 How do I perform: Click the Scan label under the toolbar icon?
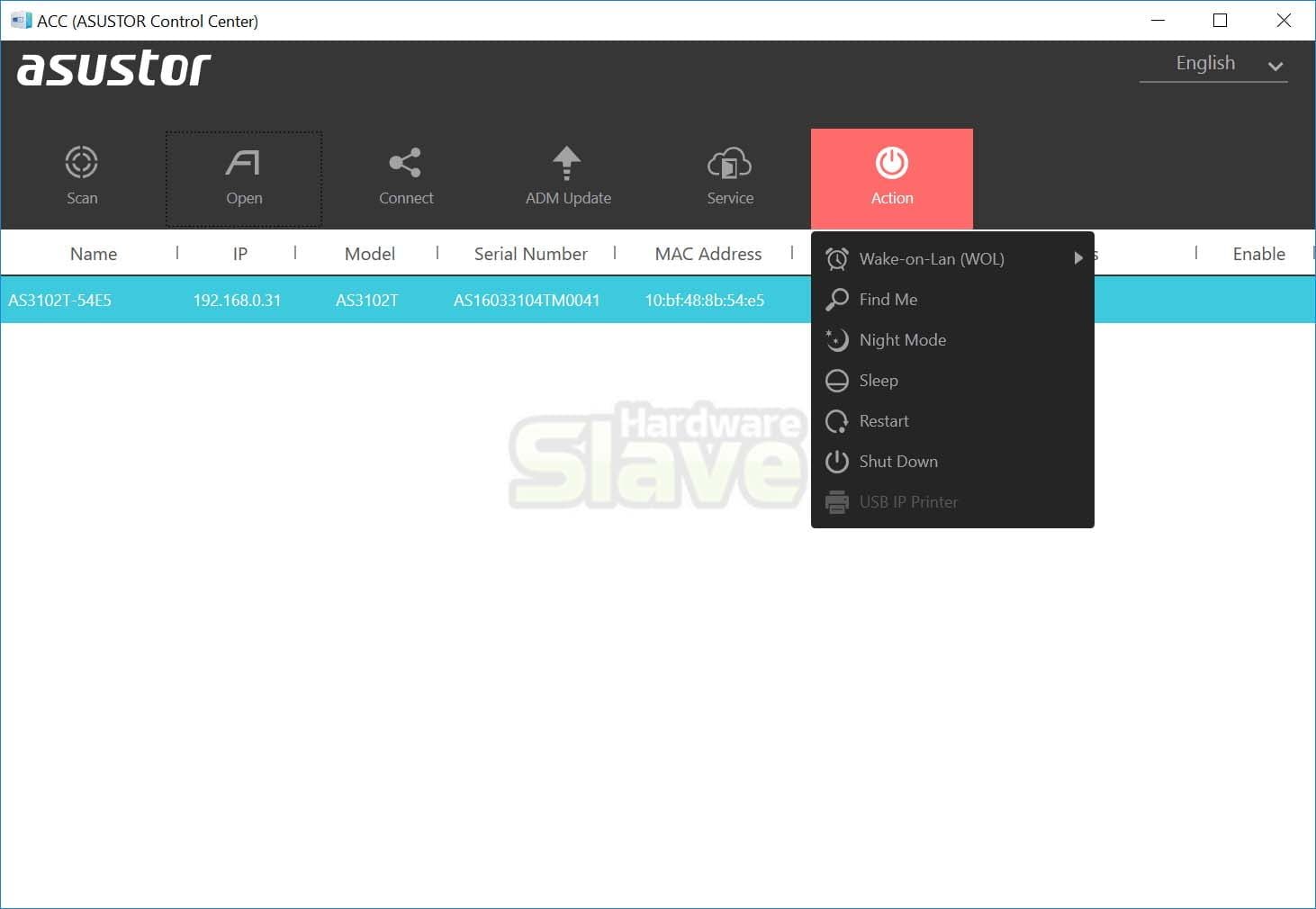[82, 198]
